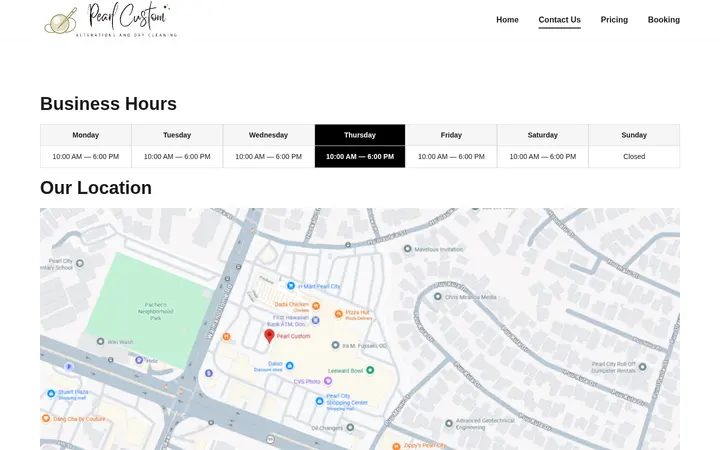
Task: Select the Stuart Plaza shopping mall marker
Action: [x=51, y=393]
